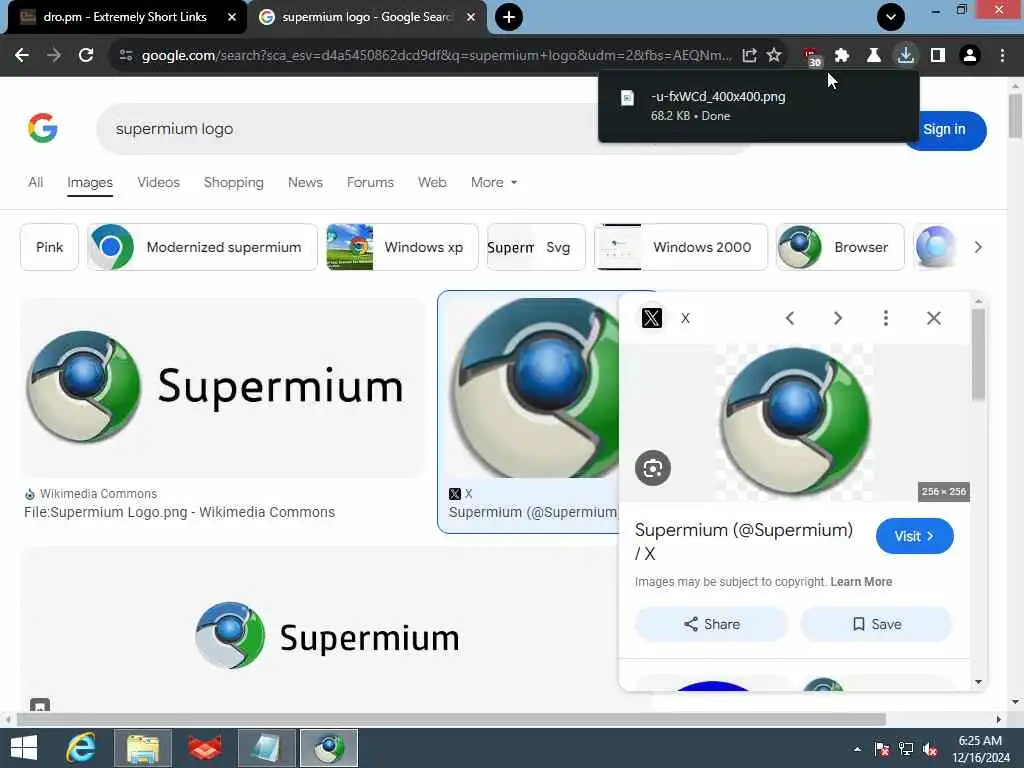Open the News search tab
Image resolution: width=1024 pixels, height=768 pixels.
pyautogui.click(x=305, y=182)
